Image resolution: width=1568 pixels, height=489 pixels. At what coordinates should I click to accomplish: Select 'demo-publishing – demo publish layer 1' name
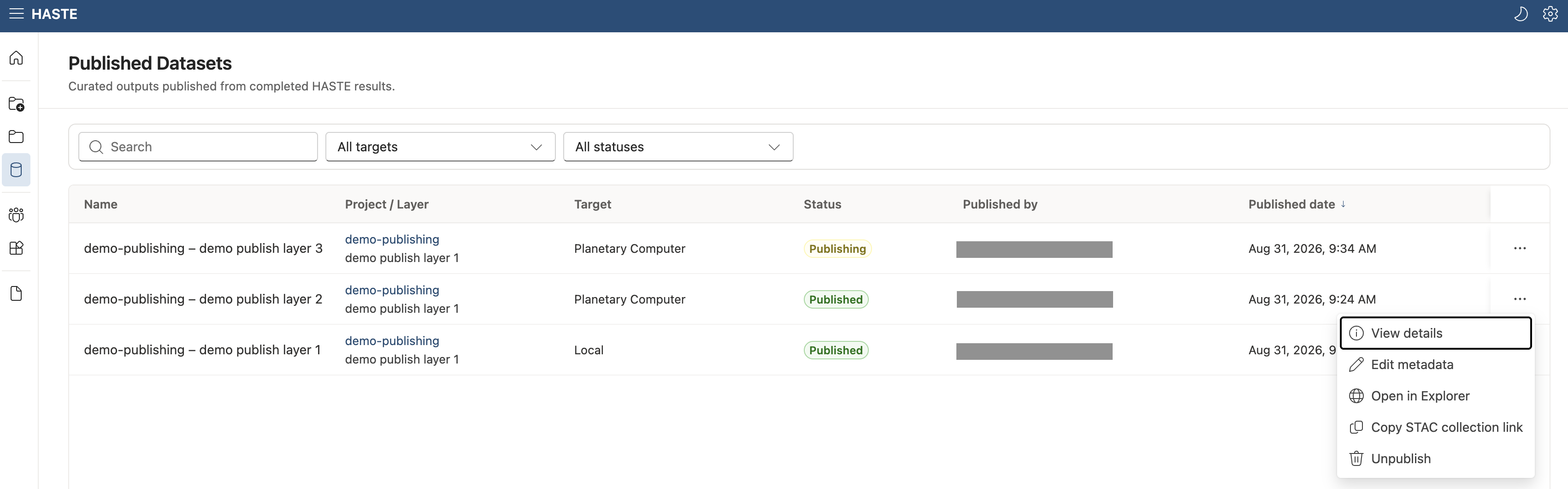pyautogui.click(x=202, y=350)
